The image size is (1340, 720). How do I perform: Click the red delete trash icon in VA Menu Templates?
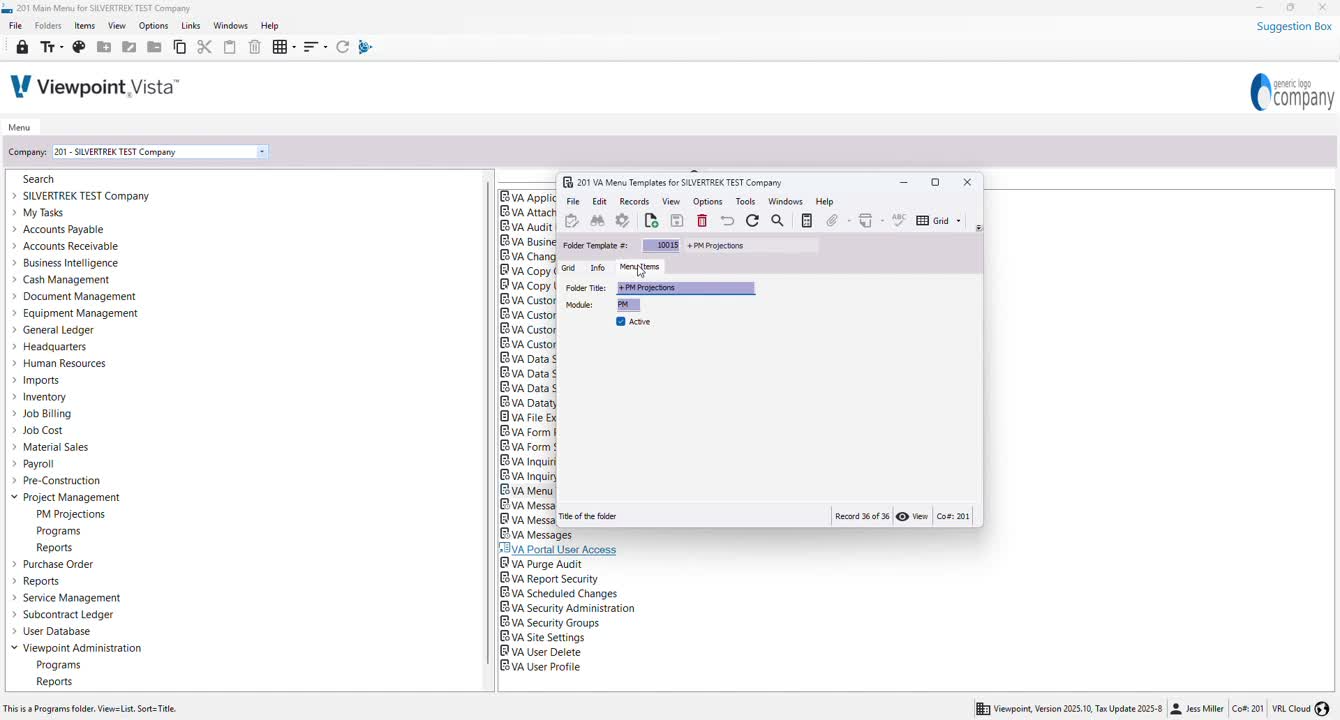pos(702,221)
